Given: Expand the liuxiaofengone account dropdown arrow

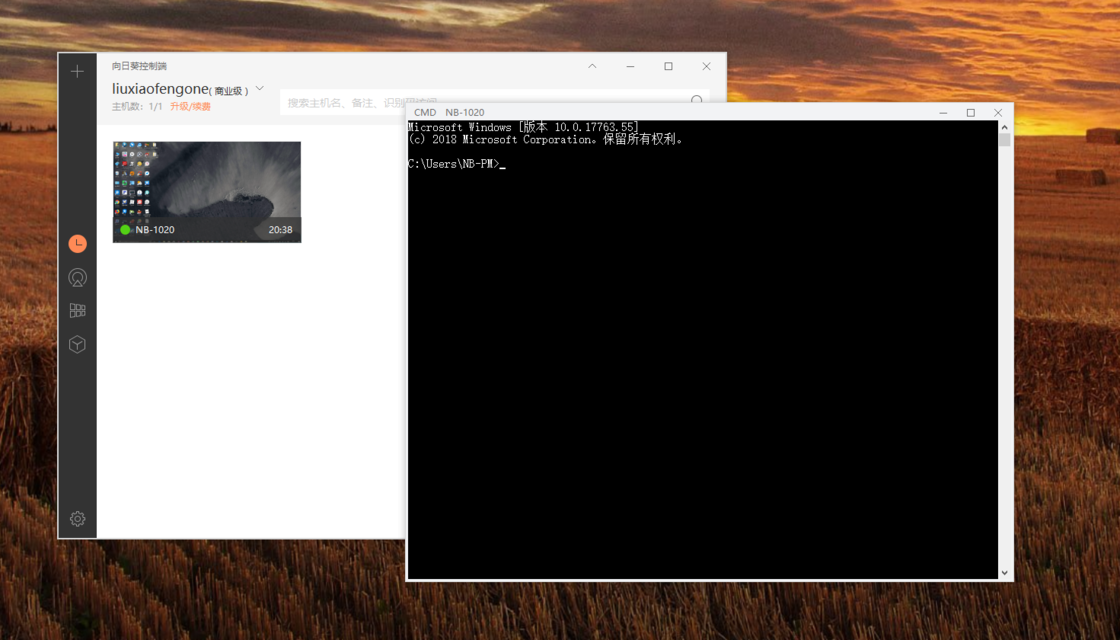Looking at the screenshot, I should [x=260, y=89].
